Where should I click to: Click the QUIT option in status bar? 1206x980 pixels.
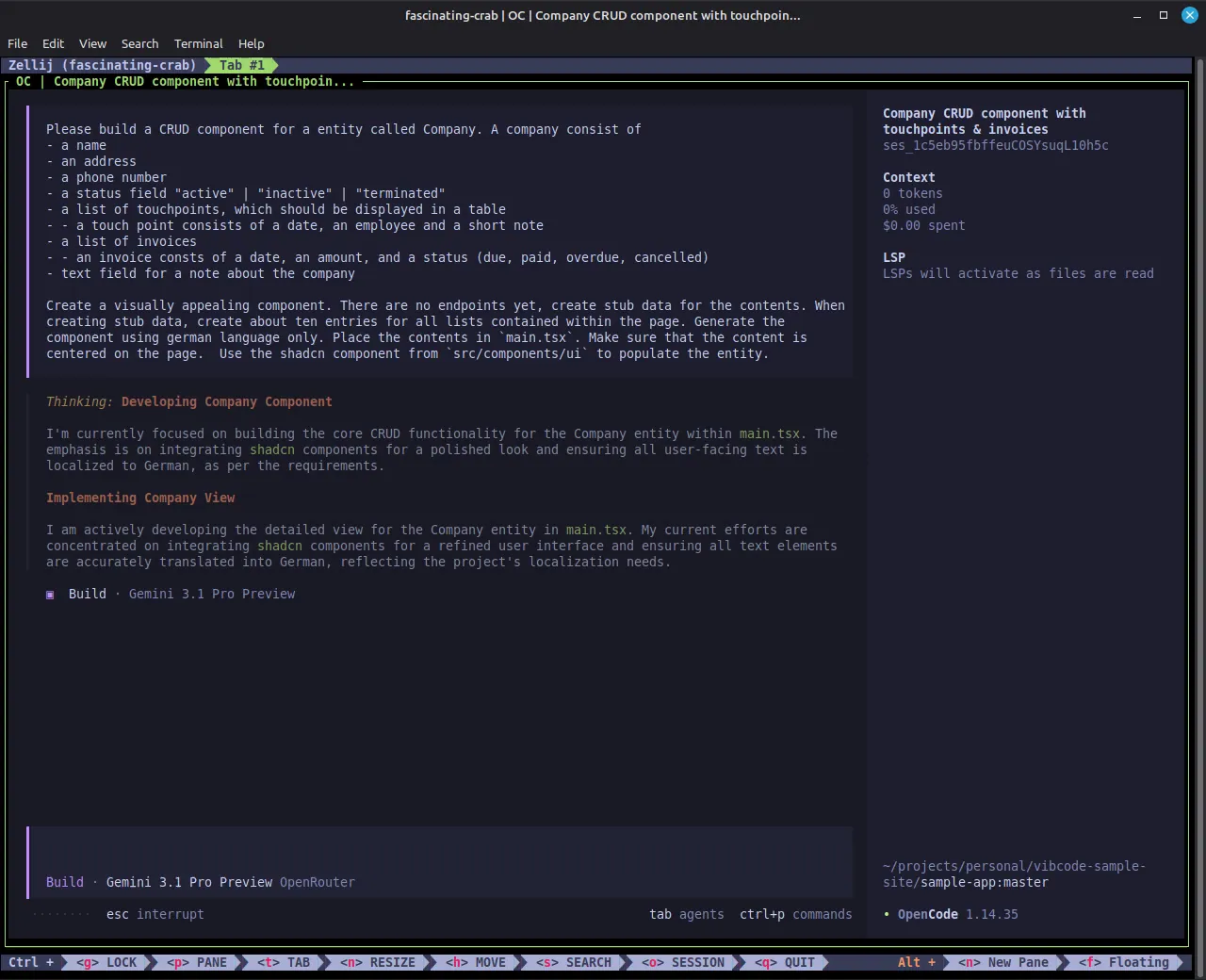click(785, 962)
